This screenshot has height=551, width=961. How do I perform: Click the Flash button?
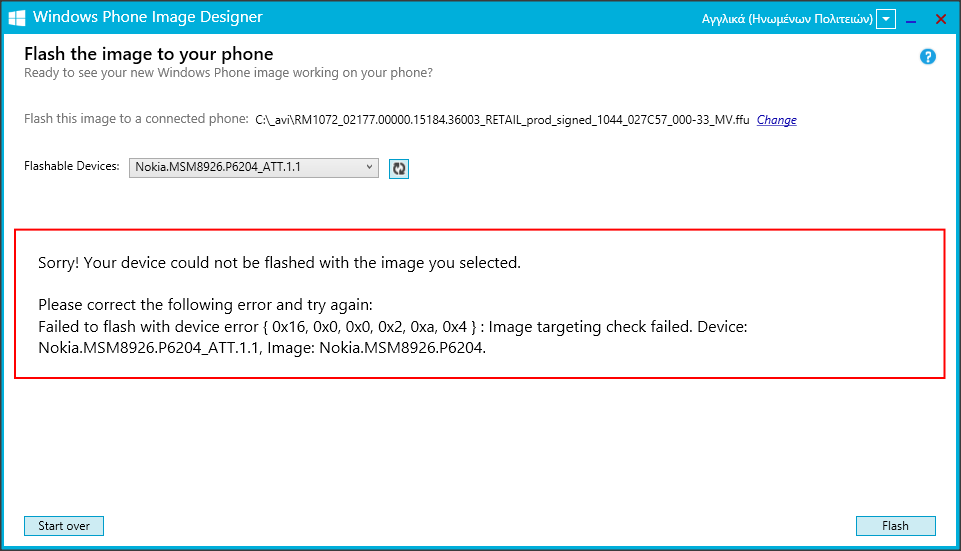pyautogui.click(x=895, y=526)
